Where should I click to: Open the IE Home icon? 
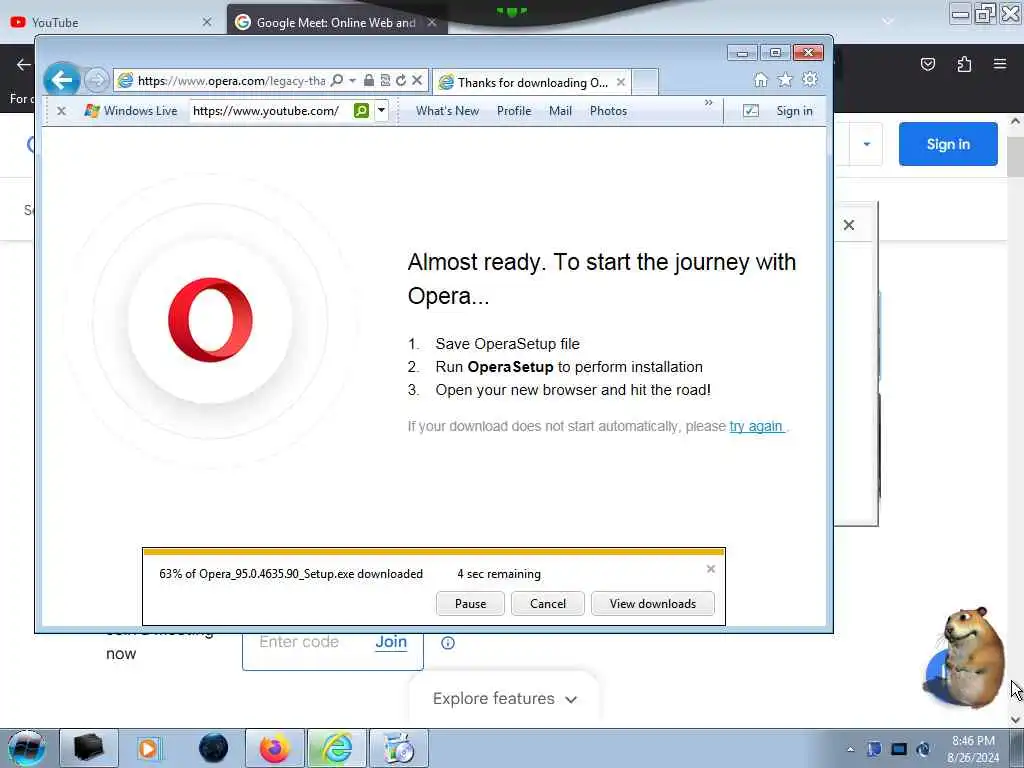761,80
